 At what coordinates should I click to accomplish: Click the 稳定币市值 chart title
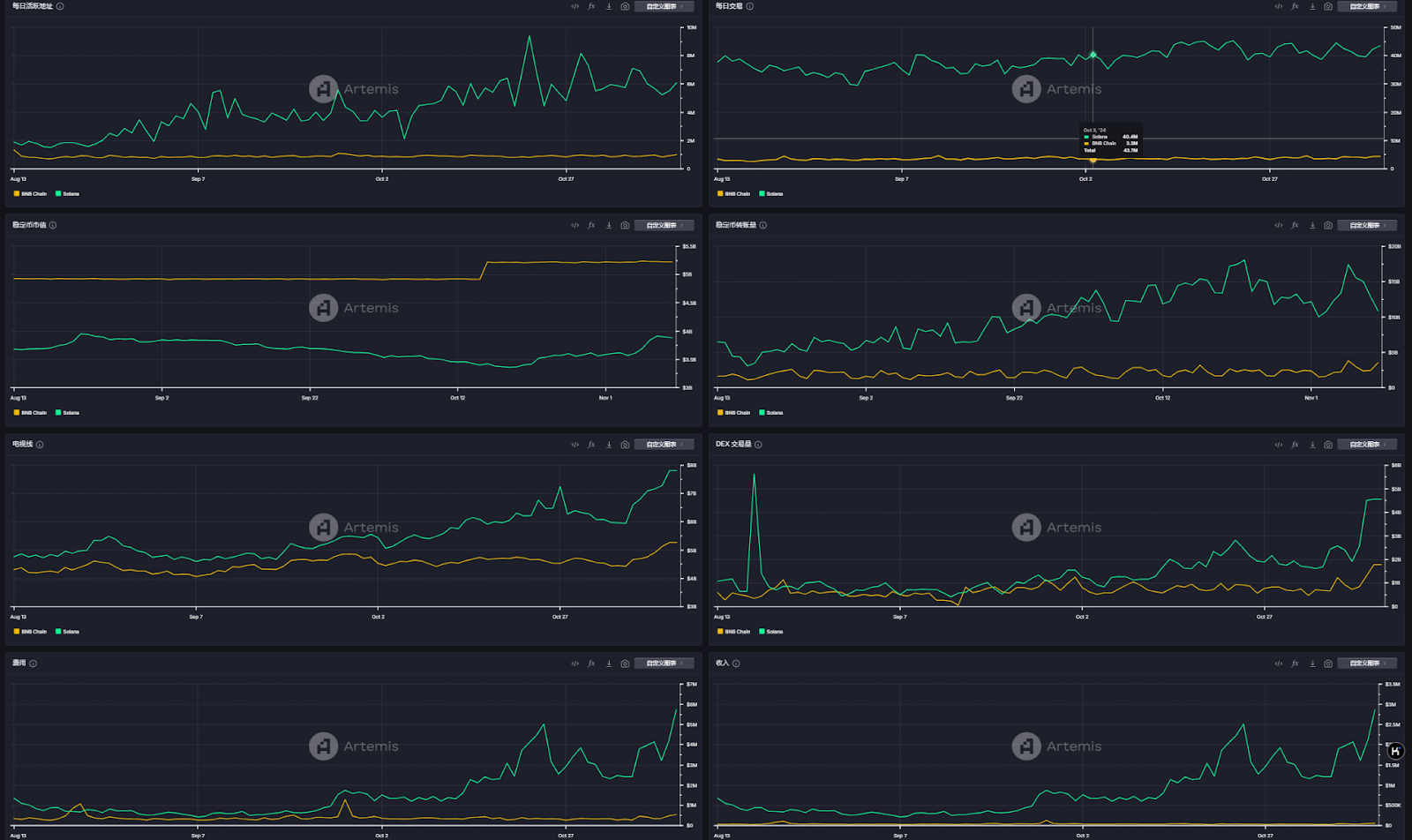(x=29, y=225)
